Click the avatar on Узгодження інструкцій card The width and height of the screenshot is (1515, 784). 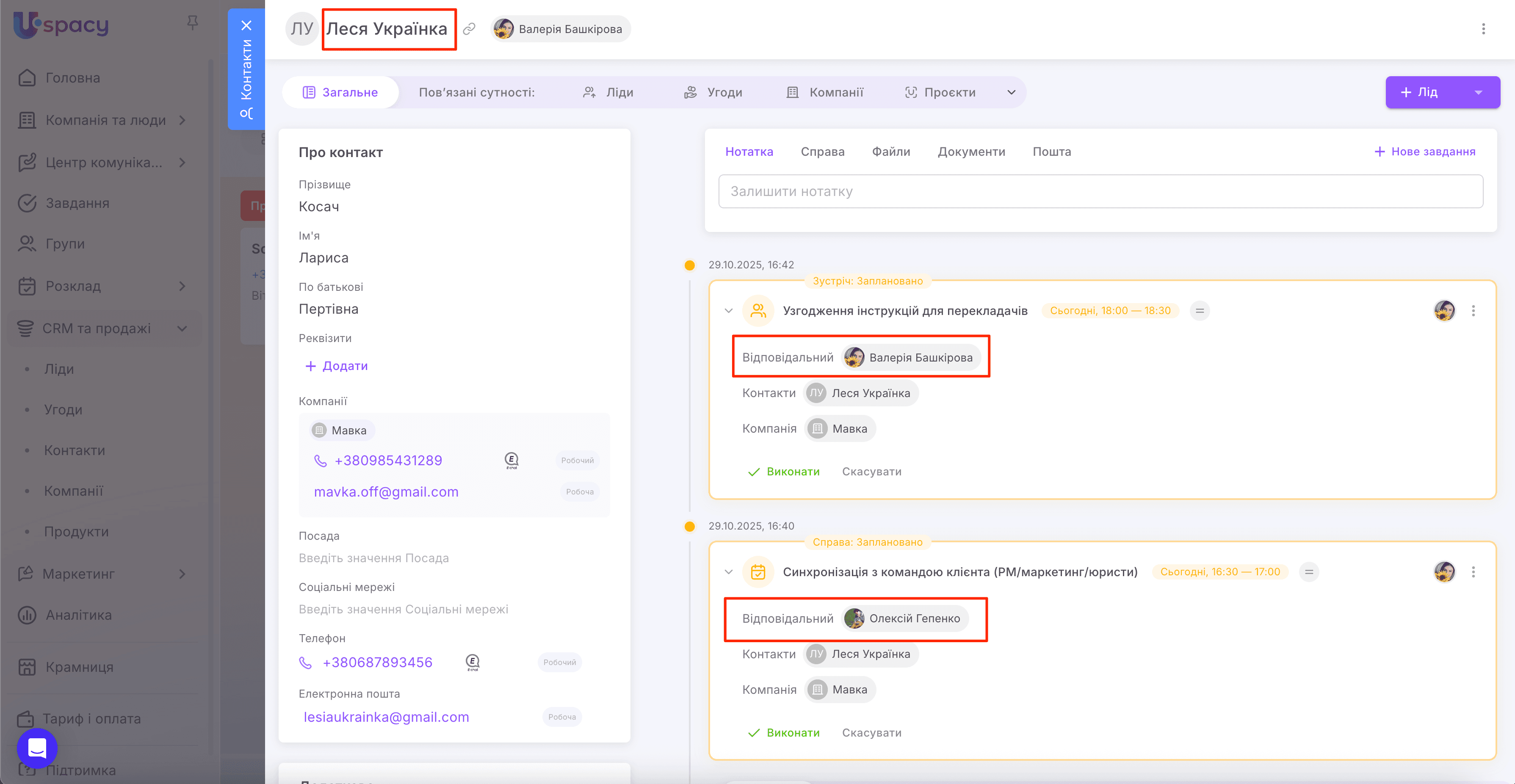click(1444, 311)
